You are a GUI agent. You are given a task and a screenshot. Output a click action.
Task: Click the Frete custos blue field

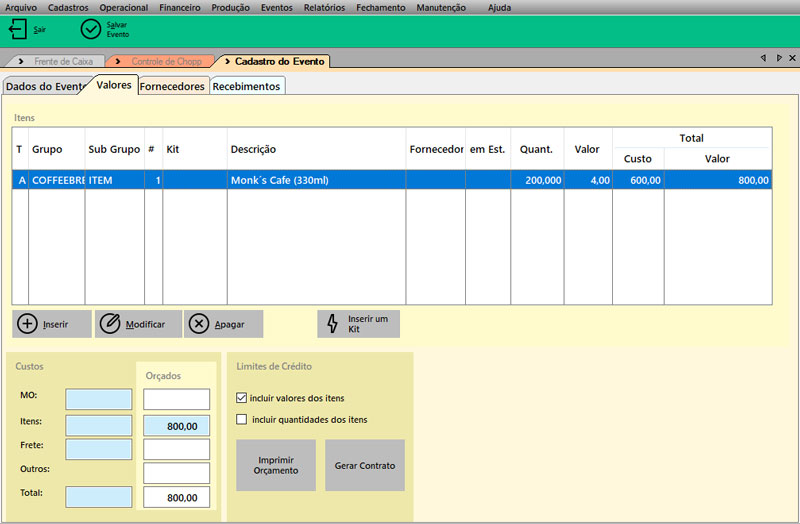click(98, 449)
